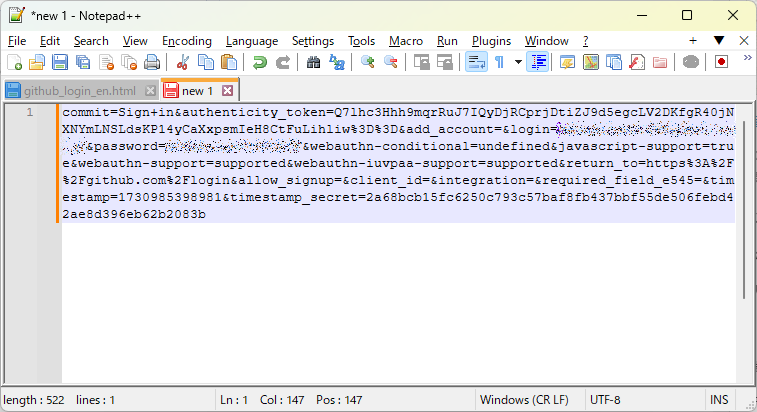Toggle synchronize horizontal scrolling icon
The height and width of the screenshot is (412, 757).
coord(445,62)
